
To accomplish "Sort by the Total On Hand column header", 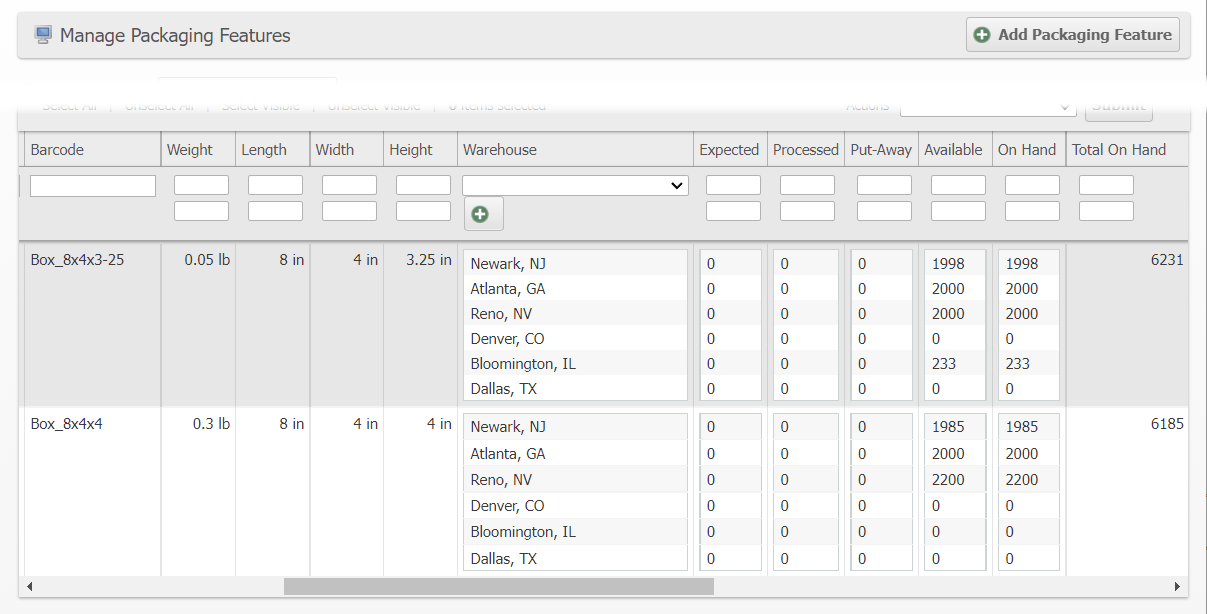I will click(x=1118, y=150).
